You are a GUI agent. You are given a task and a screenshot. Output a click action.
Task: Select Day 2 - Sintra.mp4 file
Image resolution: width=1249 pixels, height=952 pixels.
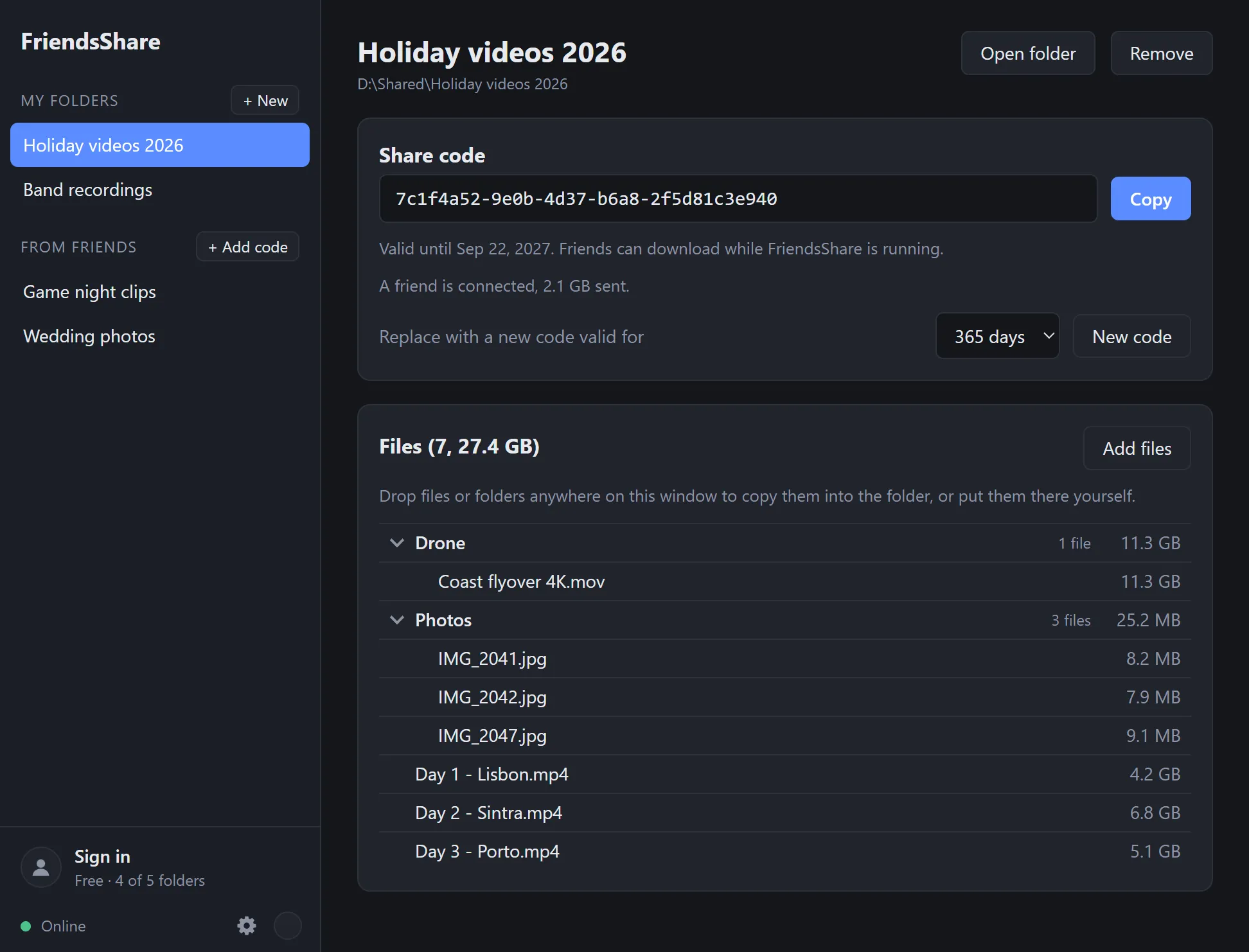(x=784, y=813)
